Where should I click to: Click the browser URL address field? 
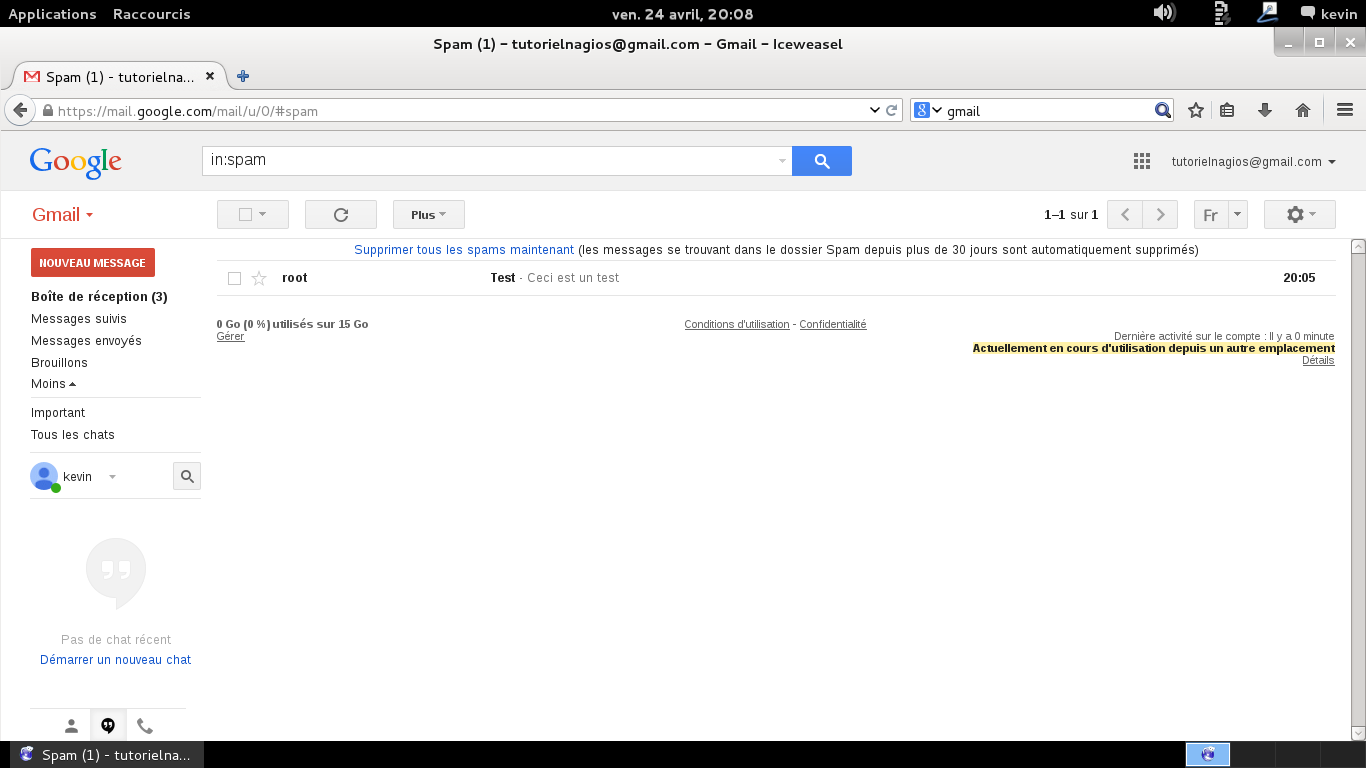(460, 110)
